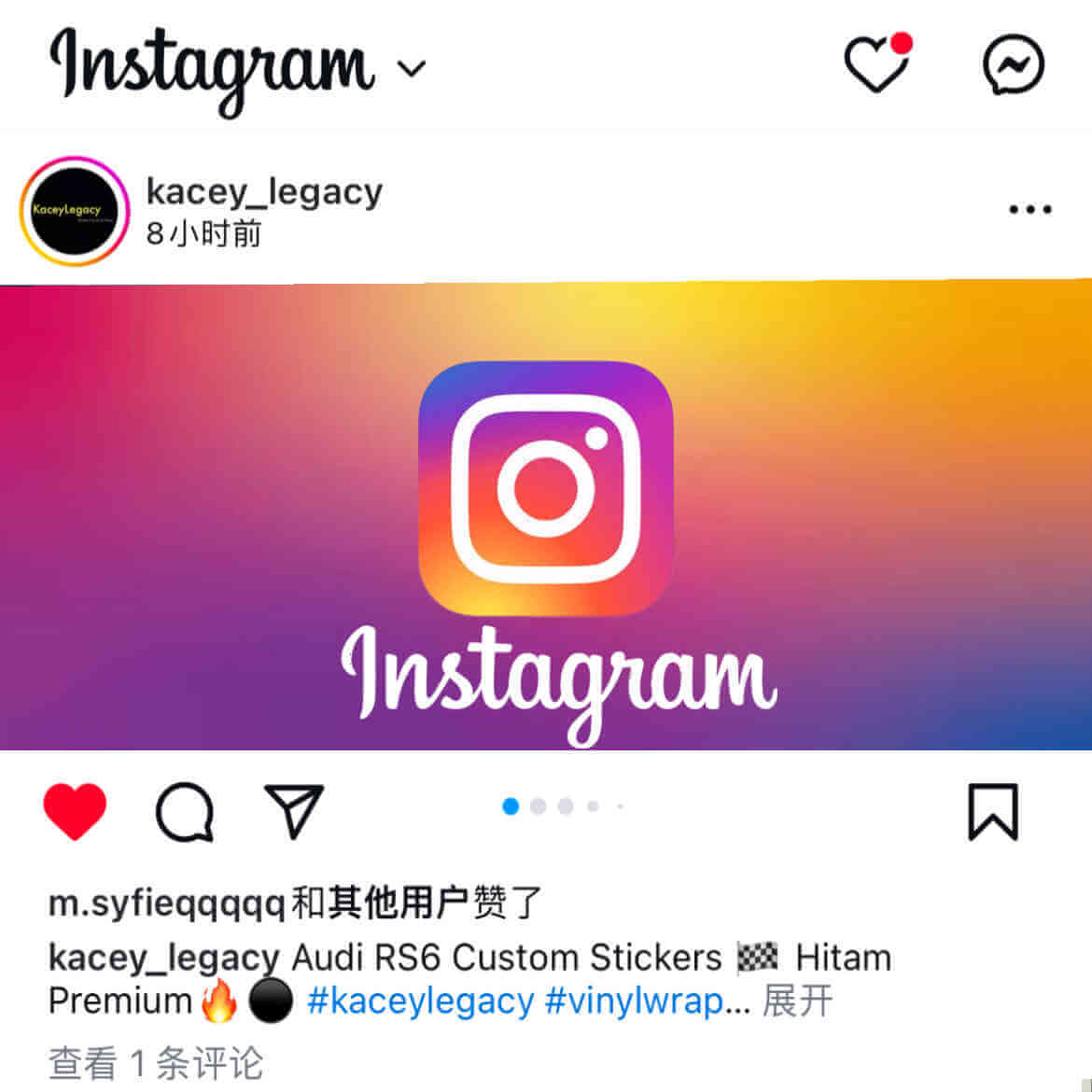Unlike the post using red heart
1092x1092 pixels.
point(75,811)
